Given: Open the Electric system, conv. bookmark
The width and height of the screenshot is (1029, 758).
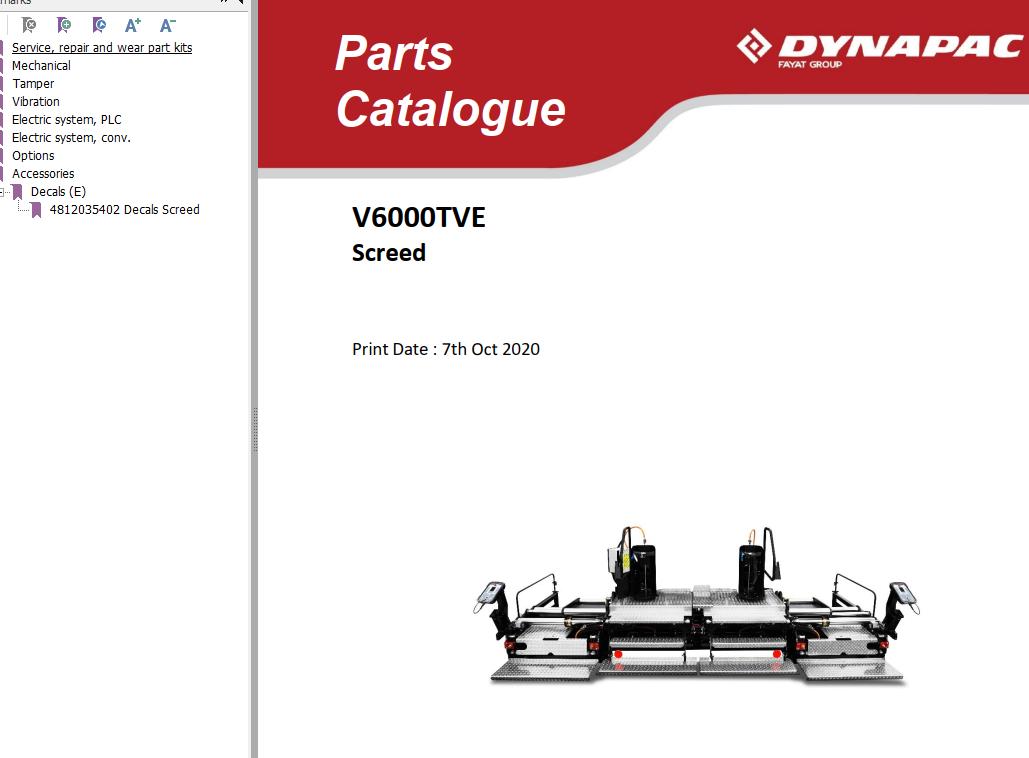Looking at the screenshot, I should [71, 138].
